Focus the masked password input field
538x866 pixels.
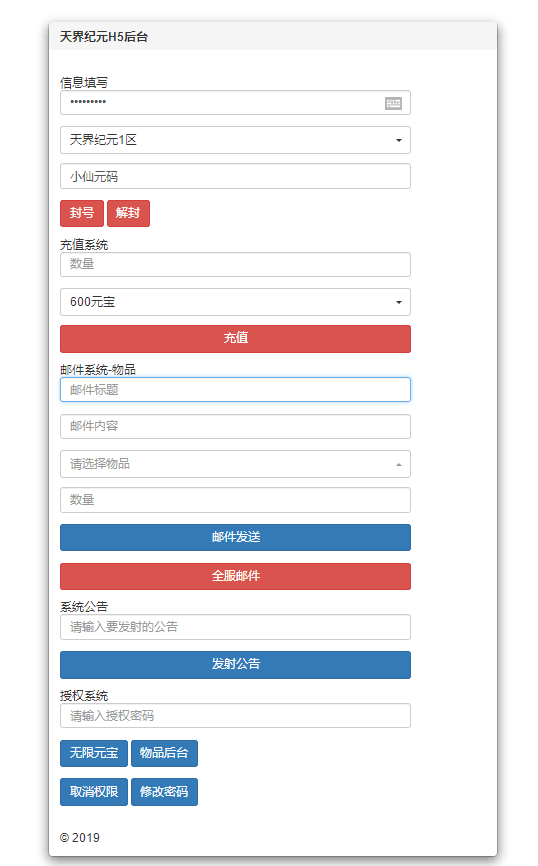pos(235,103)
